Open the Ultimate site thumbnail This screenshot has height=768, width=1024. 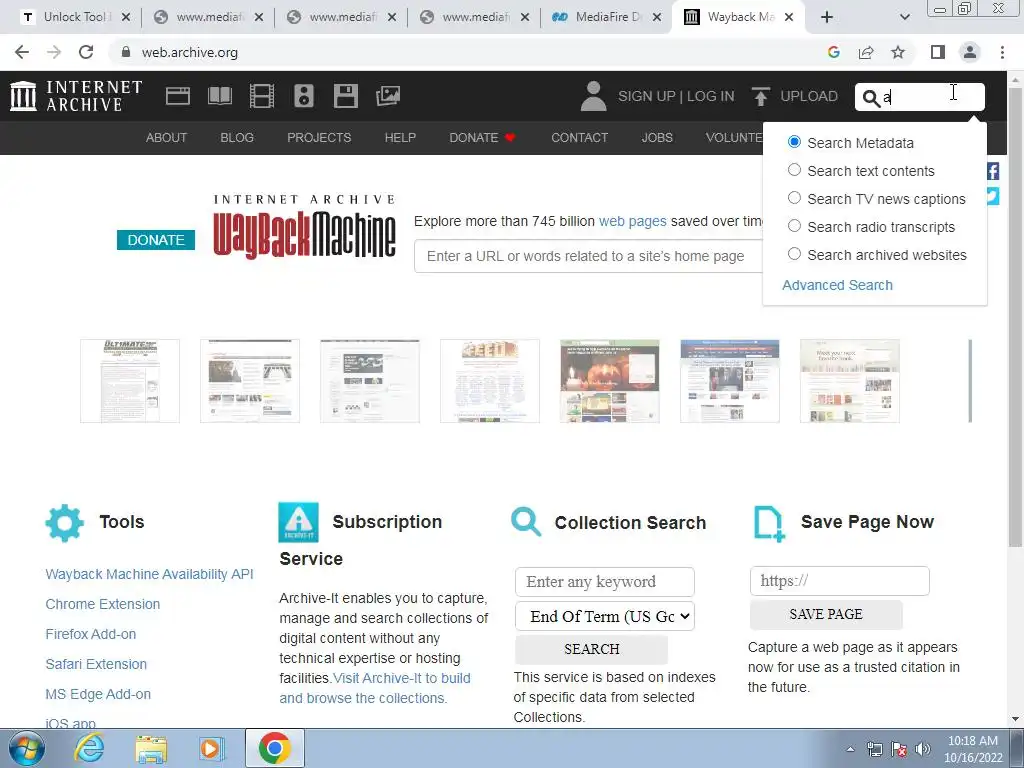(130, 381)
